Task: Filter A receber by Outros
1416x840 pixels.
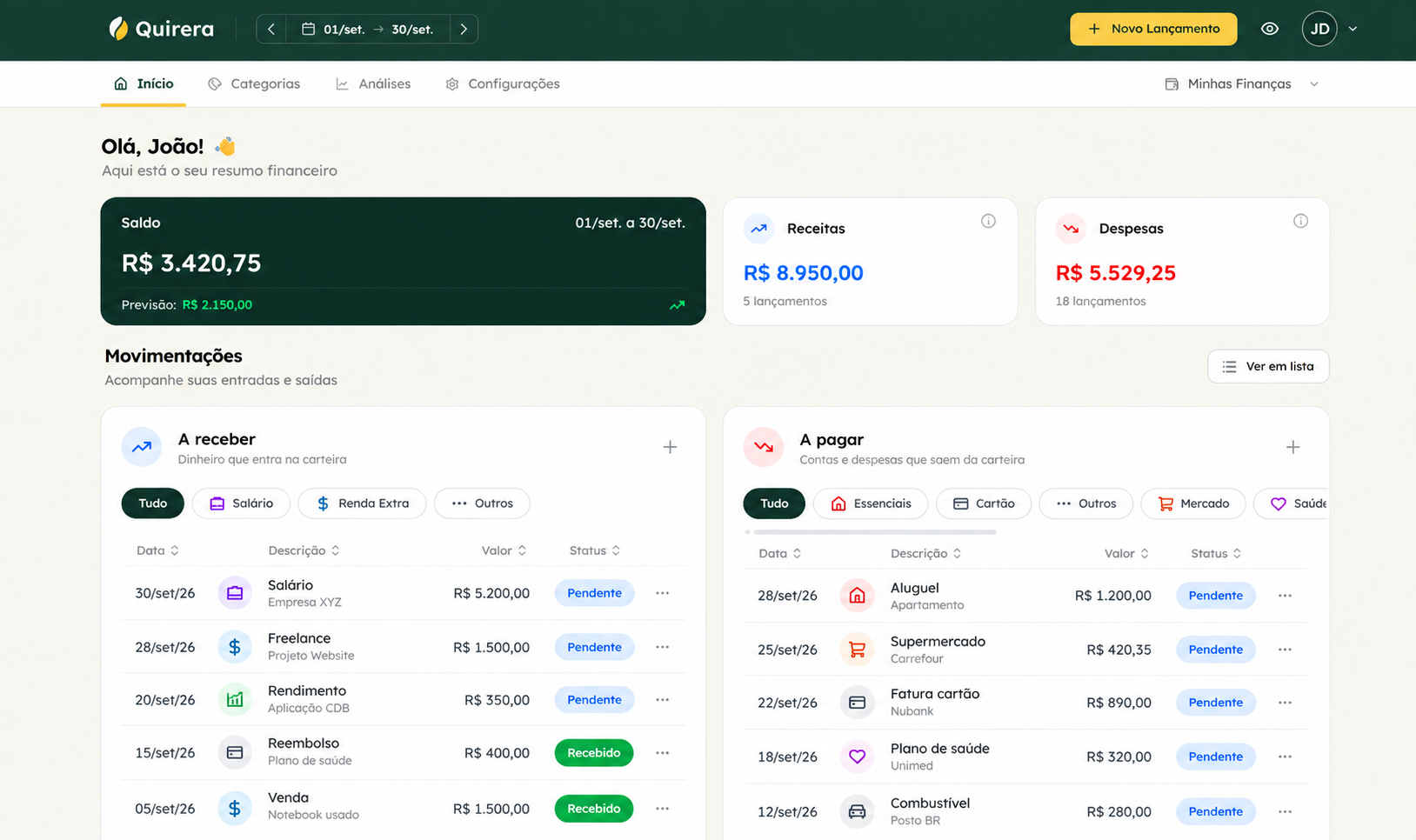Action: point(482,503)
